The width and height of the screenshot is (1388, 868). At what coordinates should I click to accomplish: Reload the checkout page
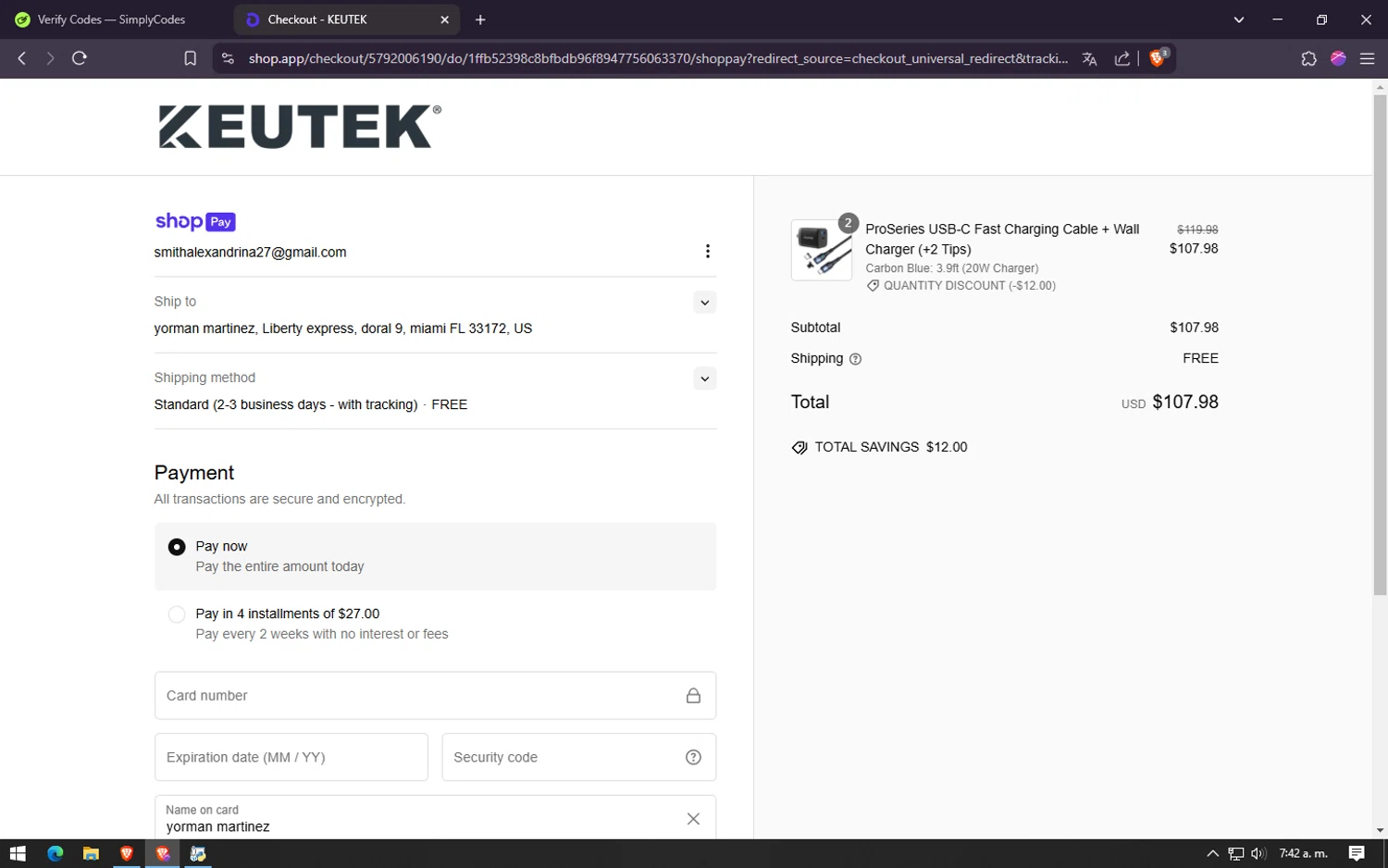tap(80, 58)
